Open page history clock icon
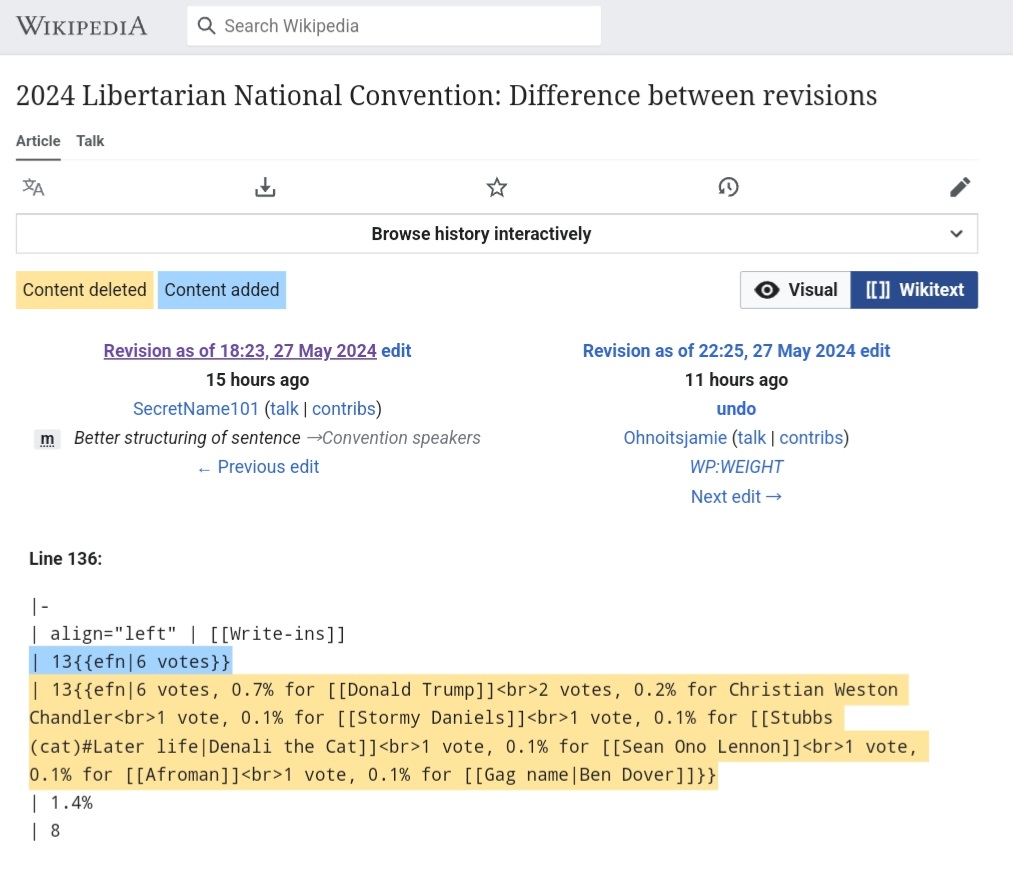Screen dimensions: 1013x884 click(728, 187)
